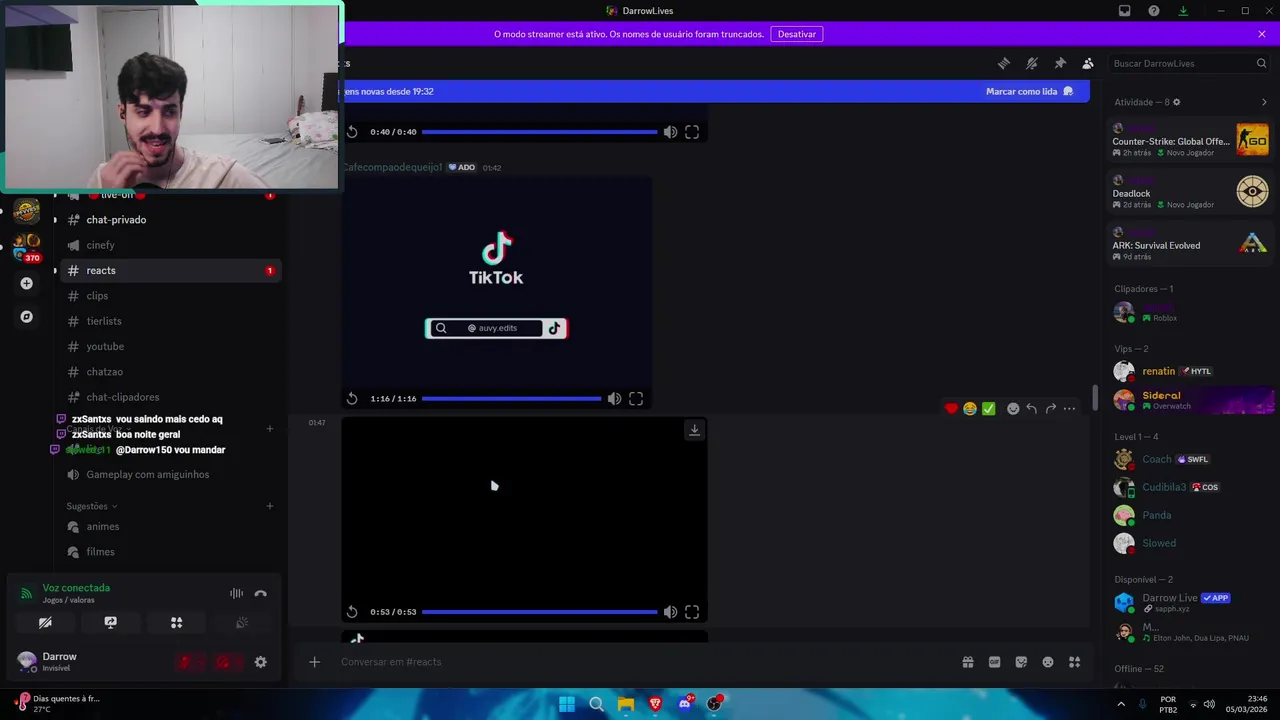Click the Buscar DarrowLives search field
1280x720 pixels.
click(1190, 63)
